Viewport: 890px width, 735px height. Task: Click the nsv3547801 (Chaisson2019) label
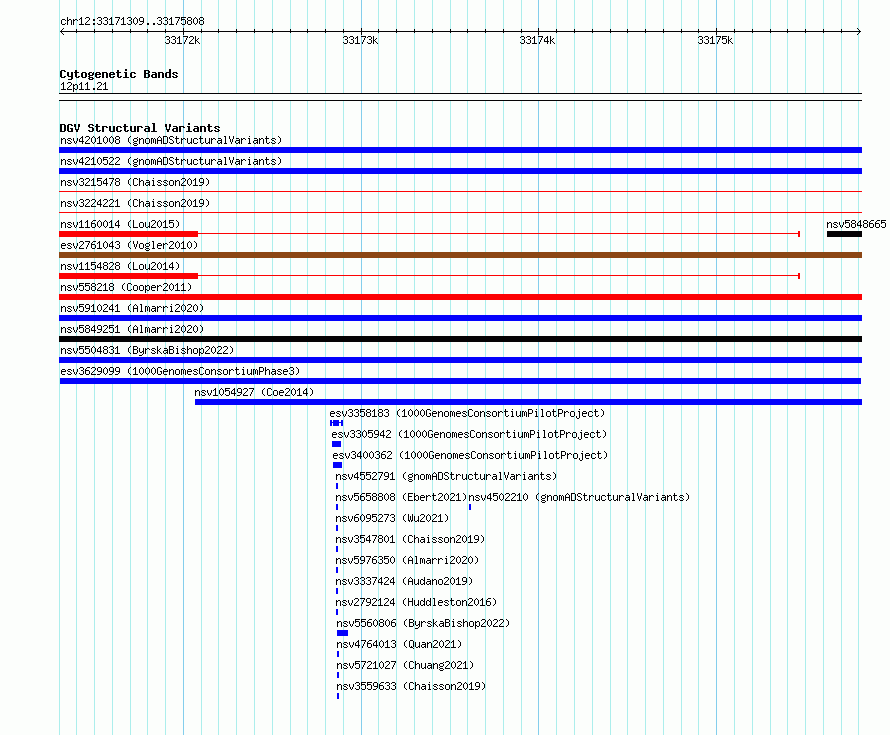[x=410, y=539]
